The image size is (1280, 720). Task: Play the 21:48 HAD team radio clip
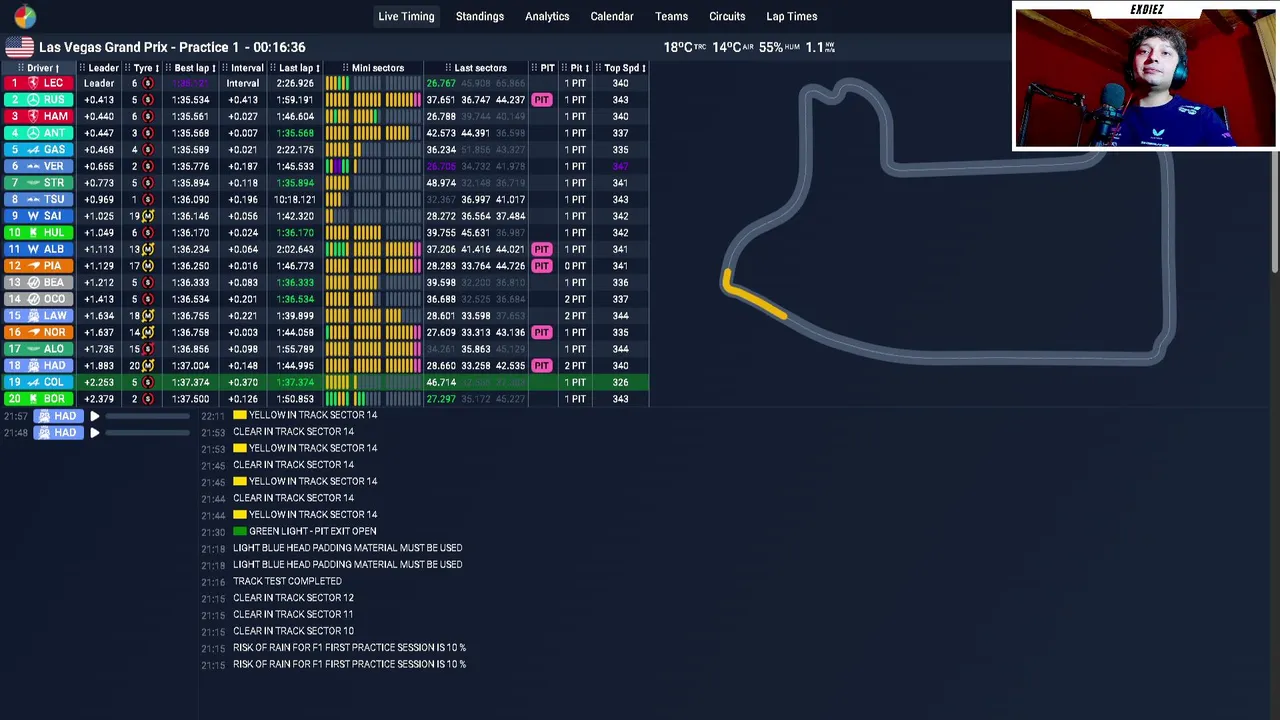tap(94, 432)
